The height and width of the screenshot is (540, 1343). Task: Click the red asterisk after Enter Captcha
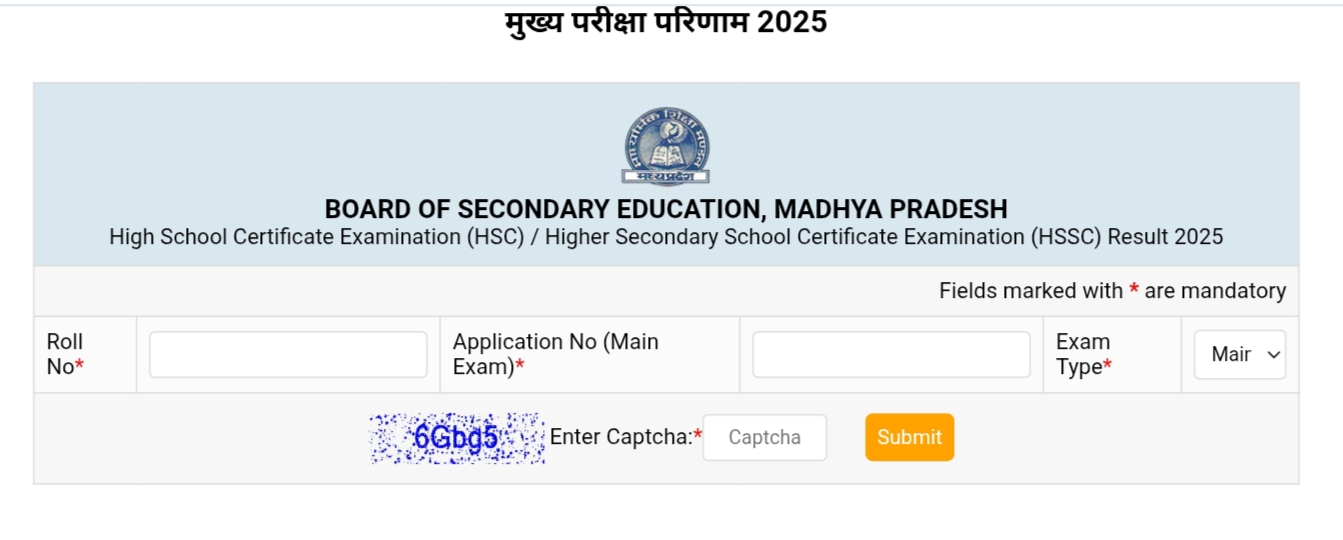click(x=698, y=435)
